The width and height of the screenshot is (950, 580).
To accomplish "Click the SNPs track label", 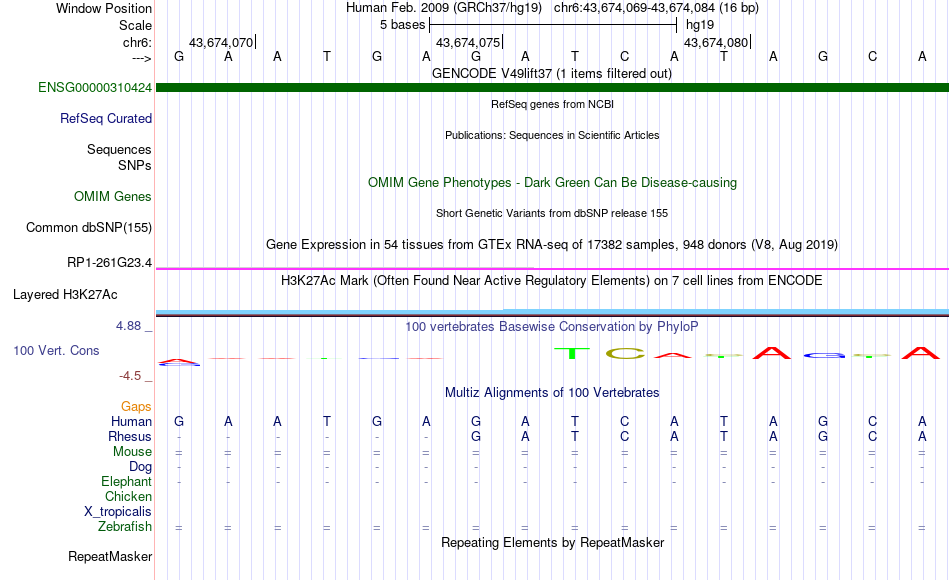I will (x=135, y=165).
